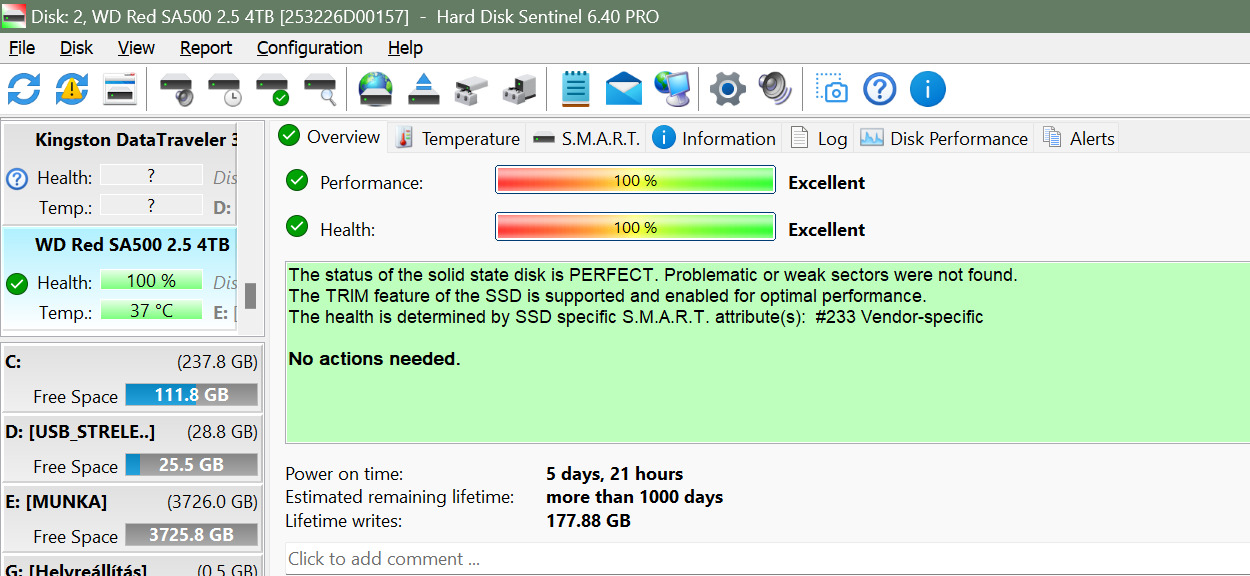
Task: Switch to the S.M.A.R.T. tab
Action: (588, 138)
